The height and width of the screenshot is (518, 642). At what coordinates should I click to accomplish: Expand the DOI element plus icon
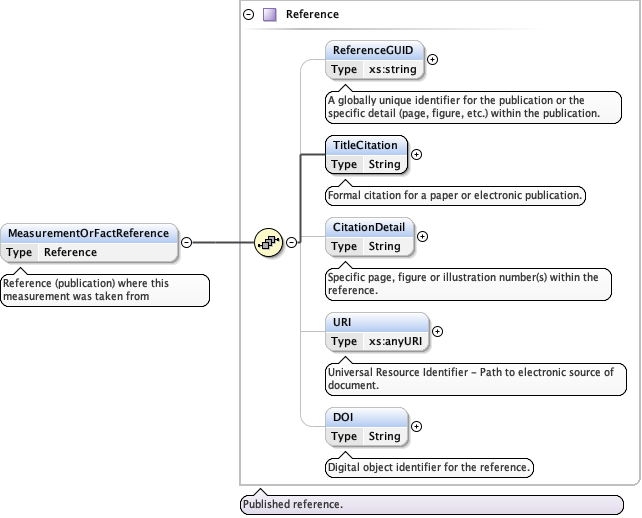click(416, 426)
